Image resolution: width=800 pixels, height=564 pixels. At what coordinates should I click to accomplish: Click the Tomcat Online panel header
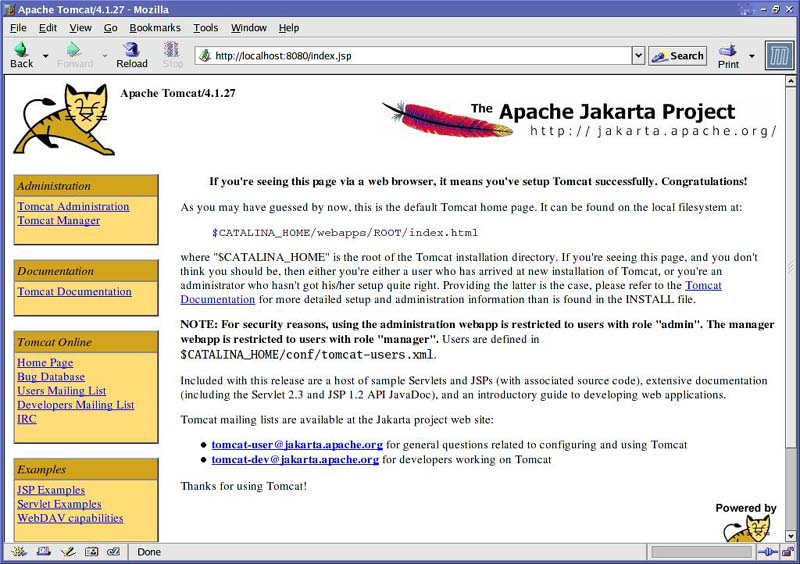[x=86, y=342]
